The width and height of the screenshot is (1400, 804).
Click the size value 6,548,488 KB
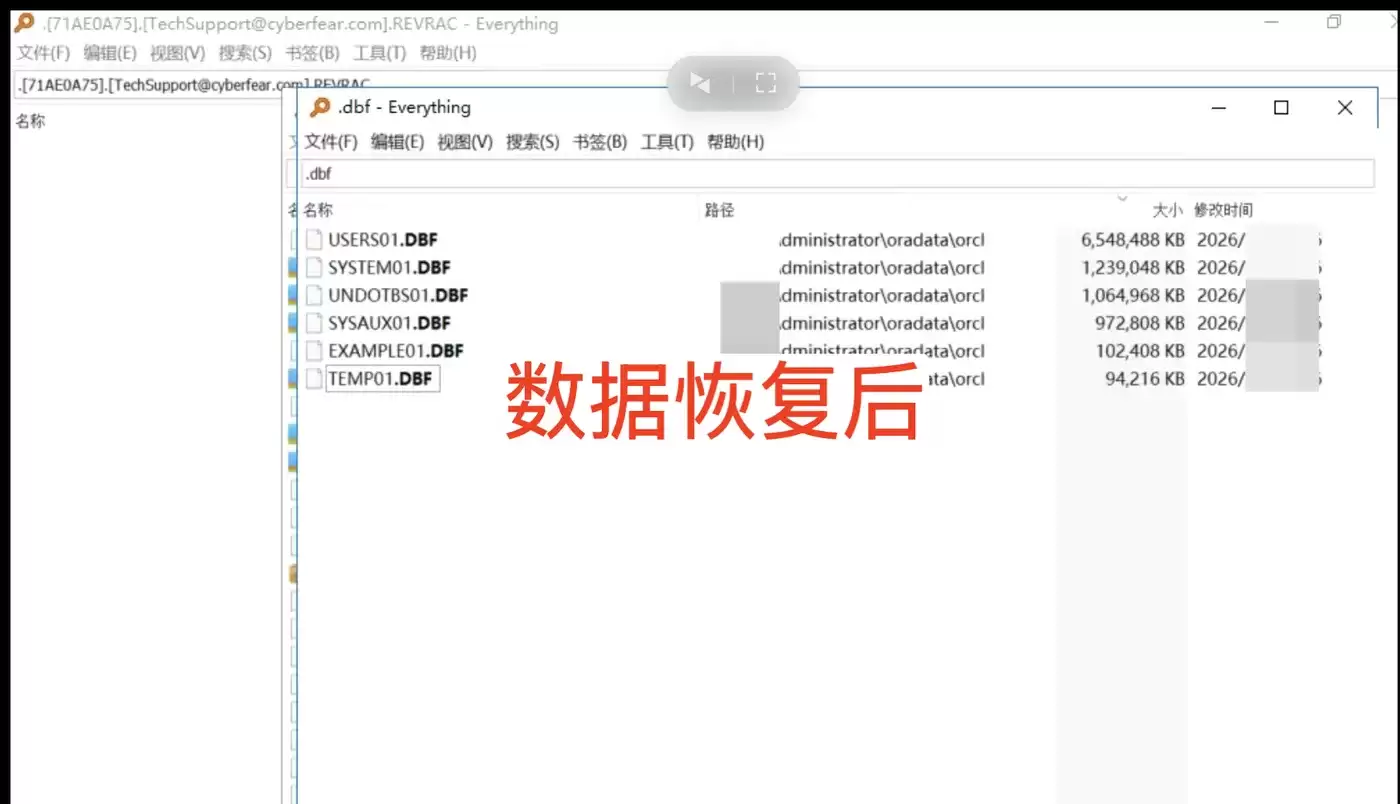(x=1133, y=240)
